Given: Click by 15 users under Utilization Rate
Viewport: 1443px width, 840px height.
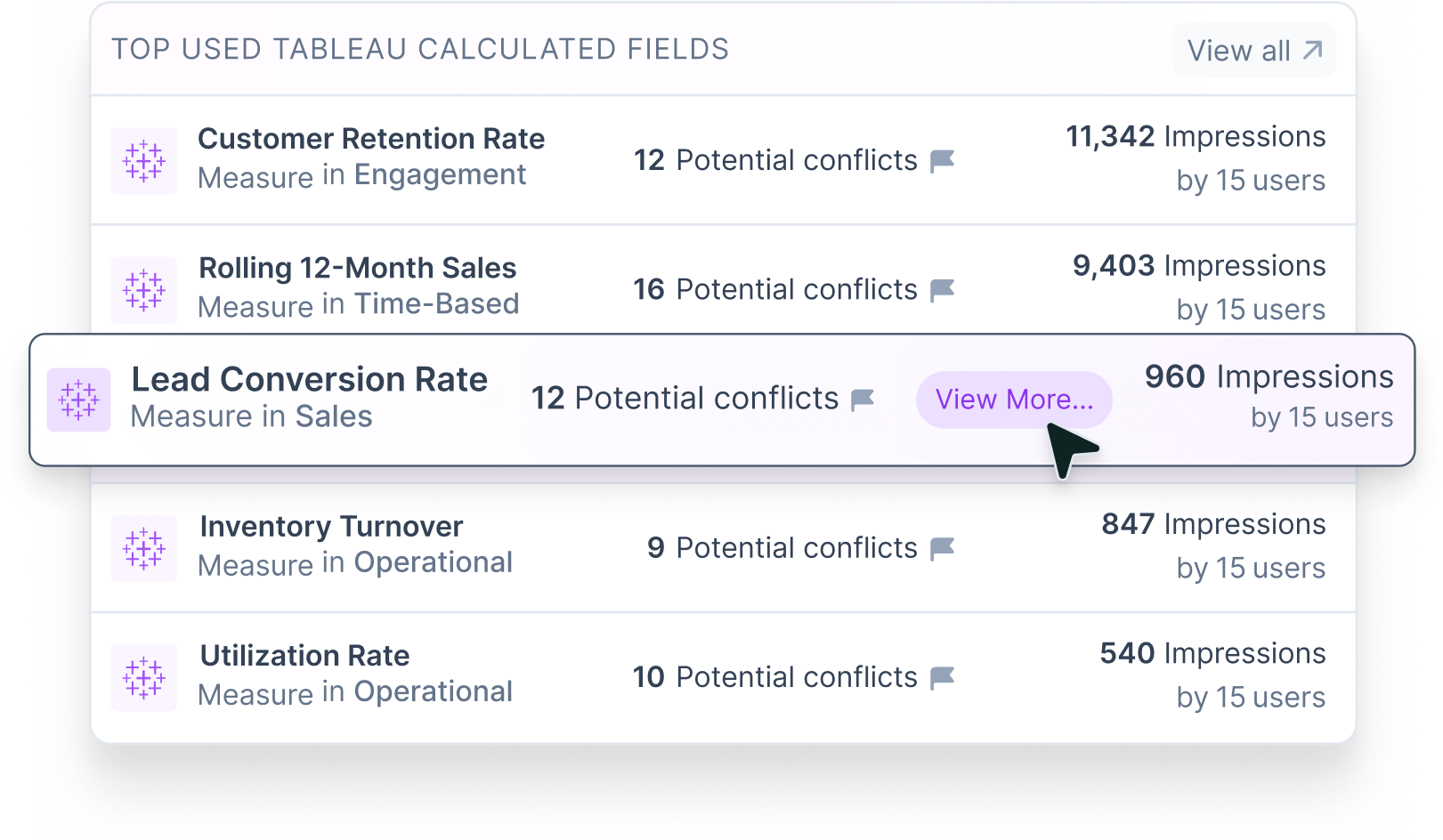Looking at the screenshot, I should click(1250, 698).
